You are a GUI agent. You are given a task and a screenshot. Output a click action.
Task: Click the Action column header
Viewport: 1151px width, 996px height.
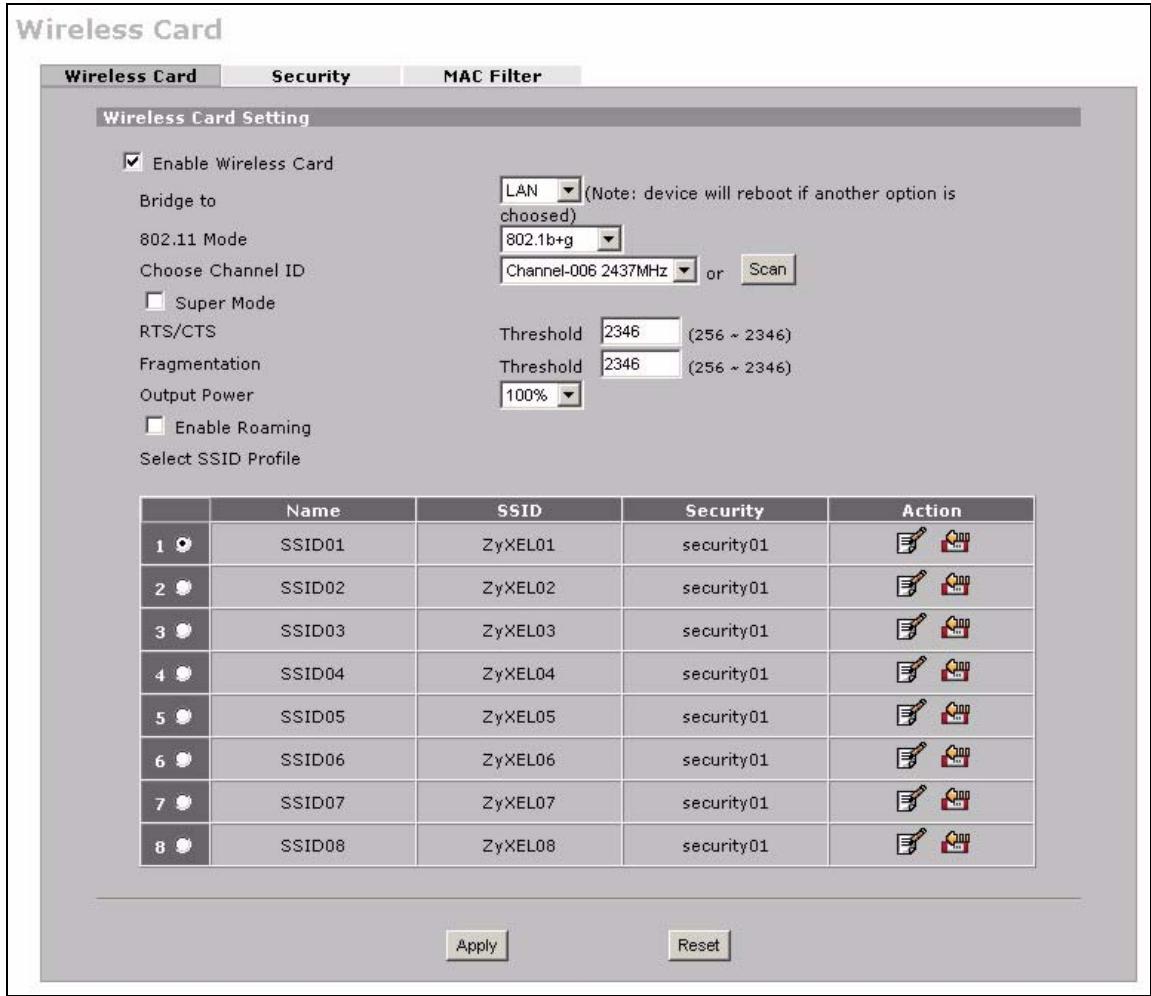click(x=932, y=510)
